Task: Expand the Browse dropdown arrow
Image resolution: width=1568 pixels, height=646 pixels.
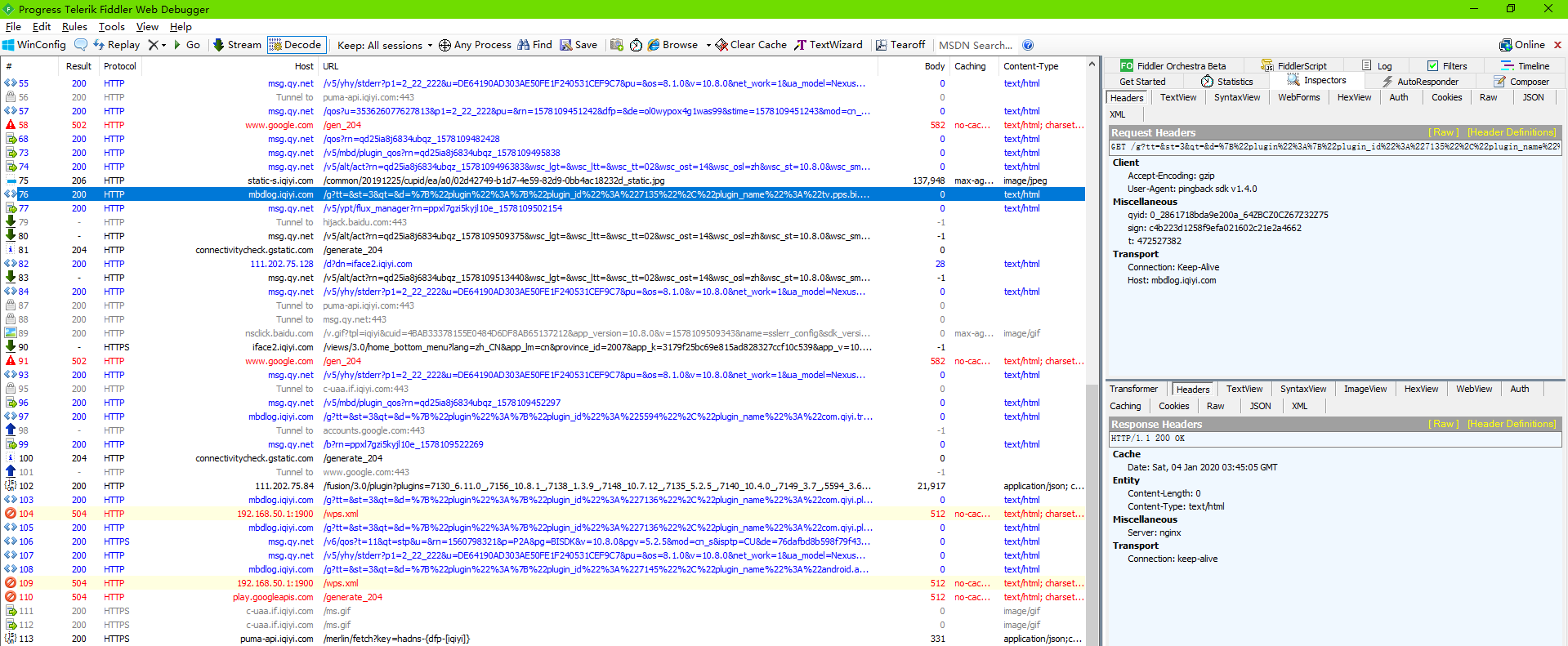Action: pyautogui.click(x=708, y=45)
